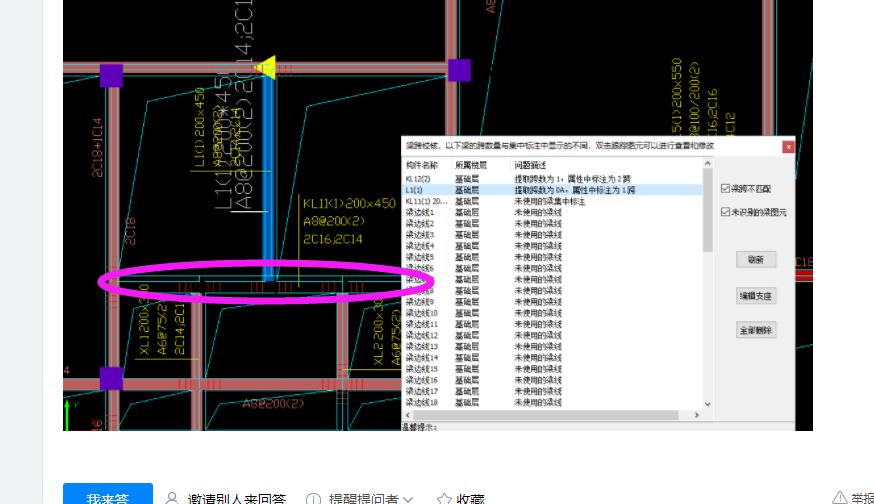Select the 梁边线10 row
This screenshot has height=504, width=874.
[x=552, y=313]
